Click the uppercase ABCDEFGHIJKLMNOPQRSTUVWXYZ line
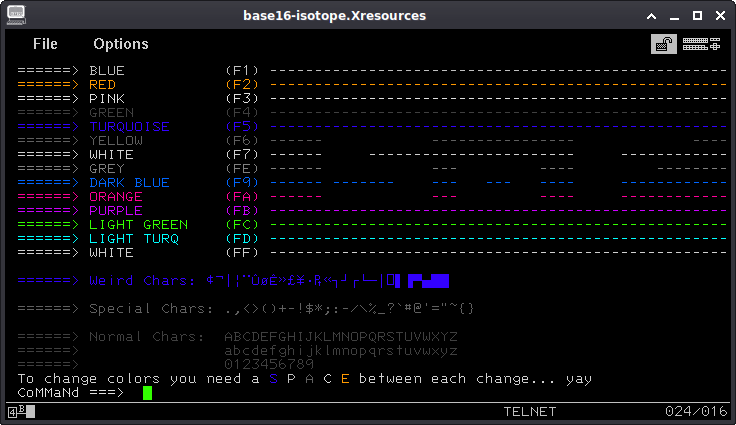 click(x=341, y=337)
